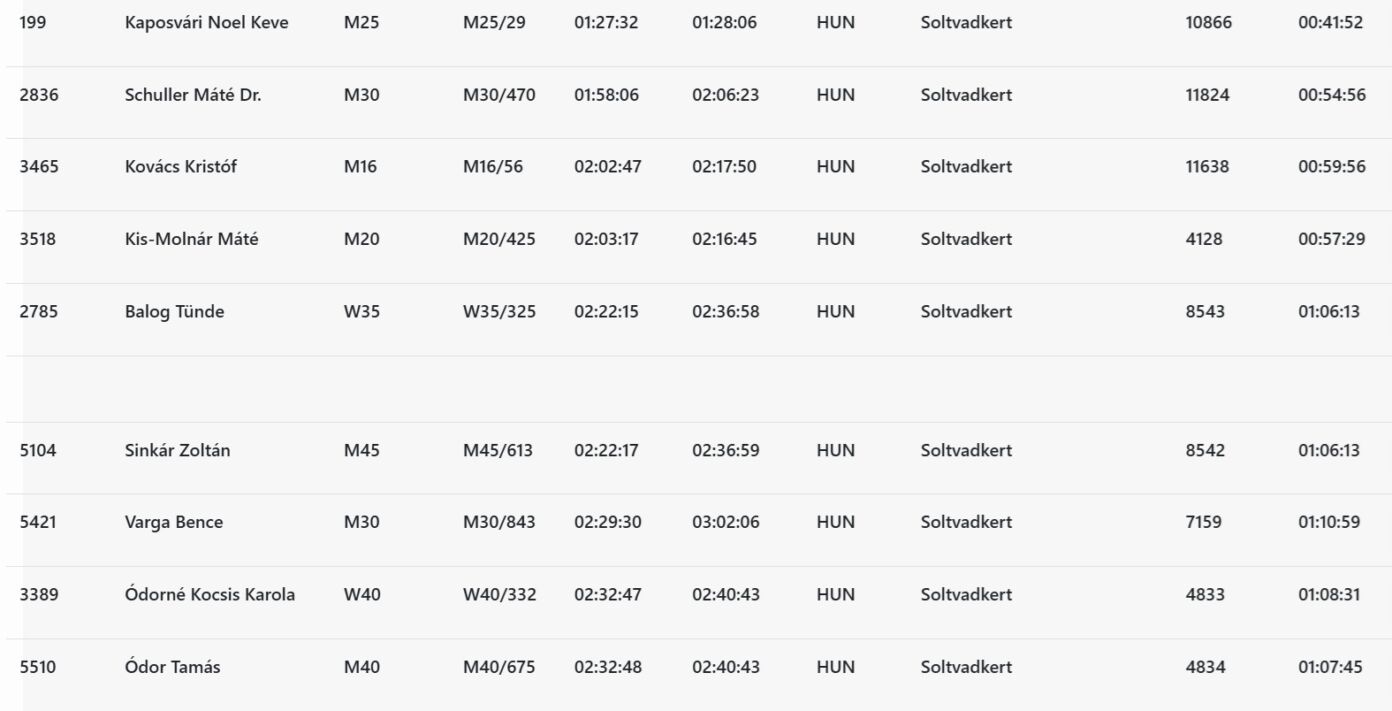
Task: Click runner name Sinkár Zoltán
Action: click(177, 450)
